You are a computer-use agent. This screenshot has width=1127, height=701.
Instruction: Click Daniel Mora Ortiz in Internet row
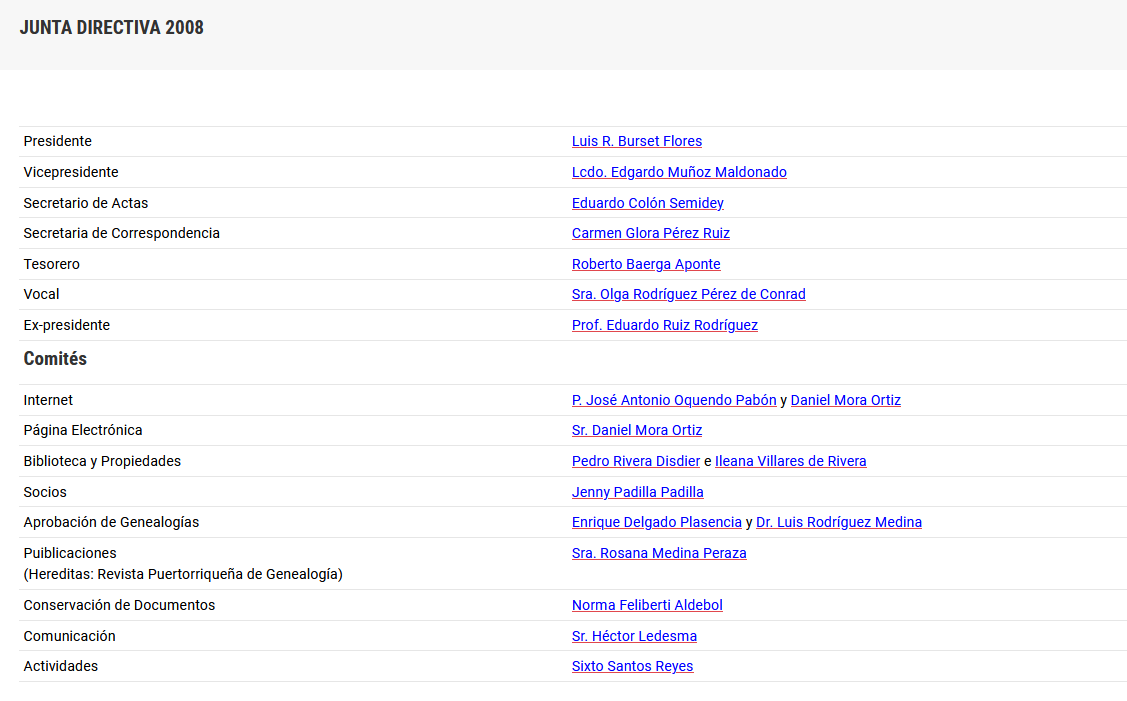845,400
